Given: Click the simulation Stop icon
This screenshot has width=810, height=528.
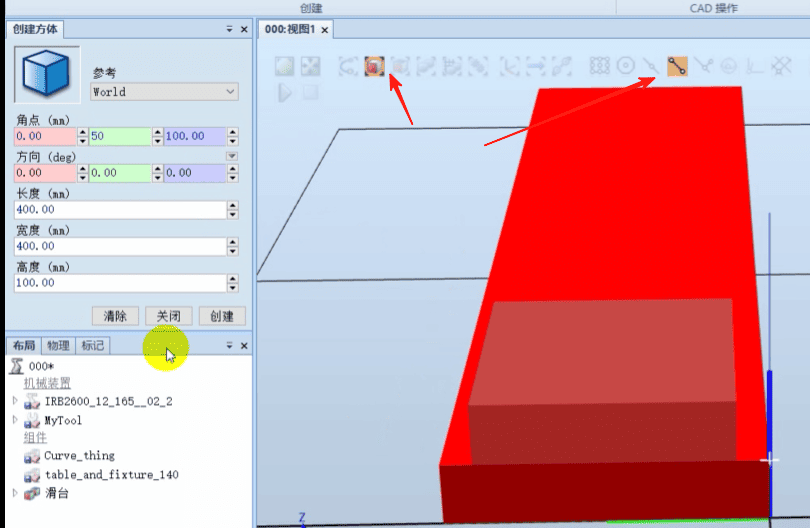Looking at the screenshot, I should [310, 93].
